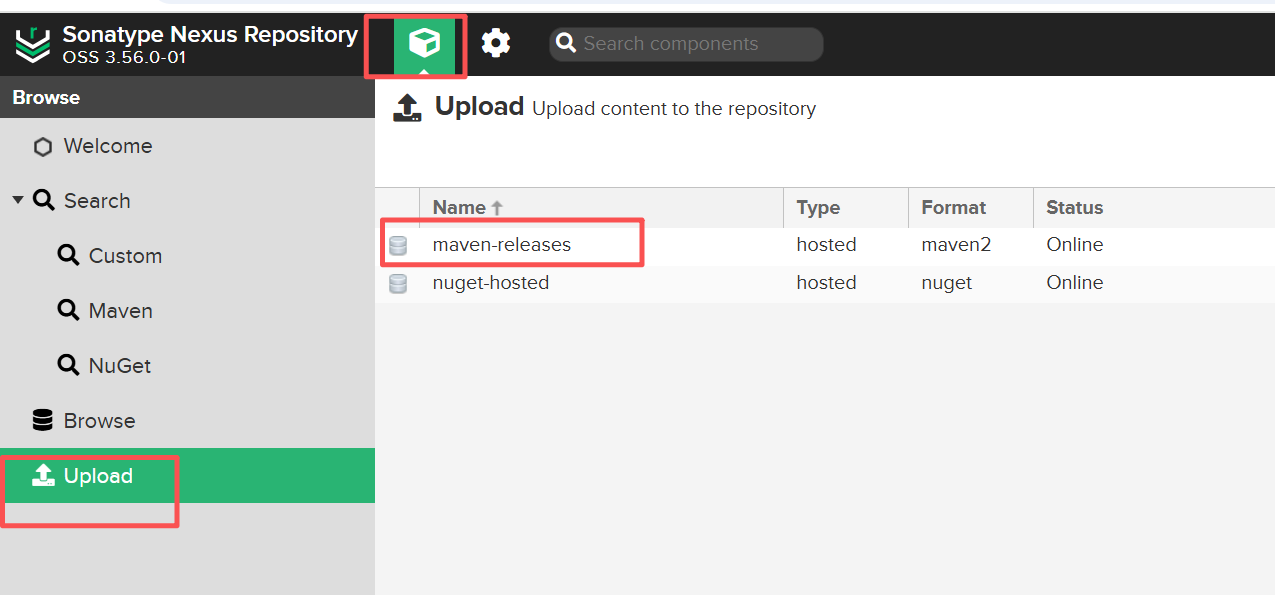Click the hosted type cell for maven-releases
Screen dimensions: 1275x595
pos(826,245)
